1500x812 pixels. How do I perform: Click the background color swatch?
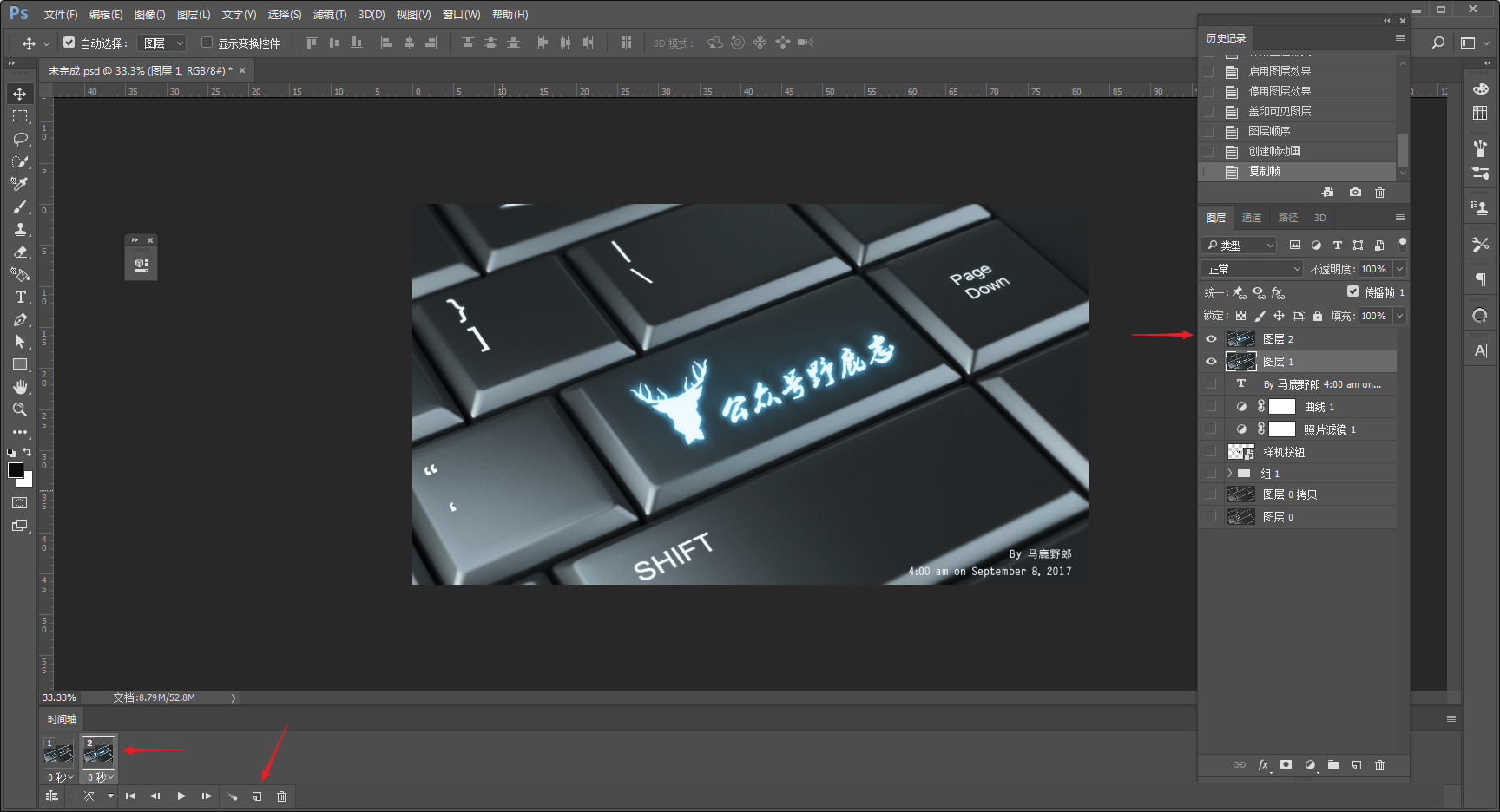pos(26,481)
